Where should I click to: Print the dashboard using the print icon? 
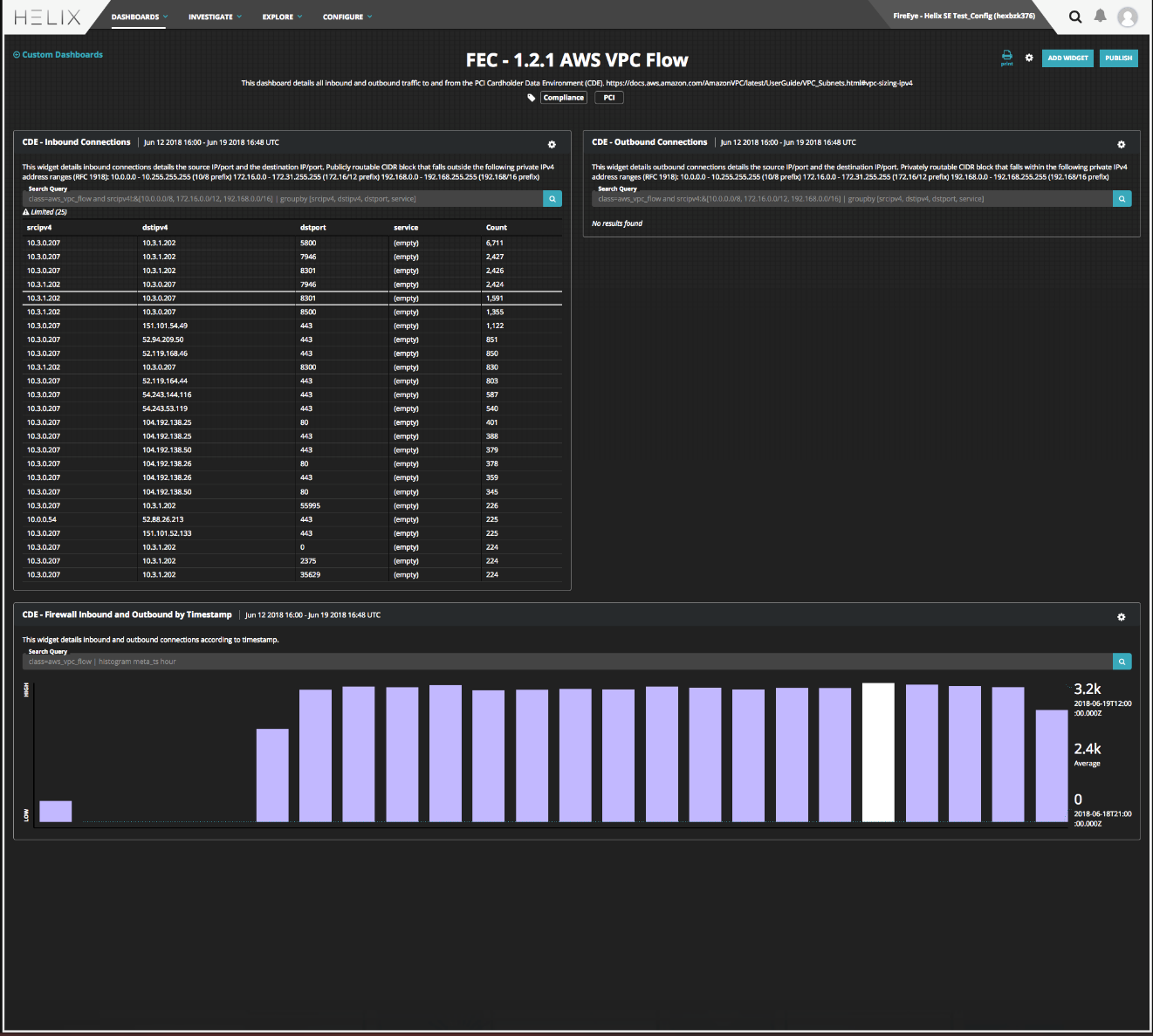click(1006, 58)
